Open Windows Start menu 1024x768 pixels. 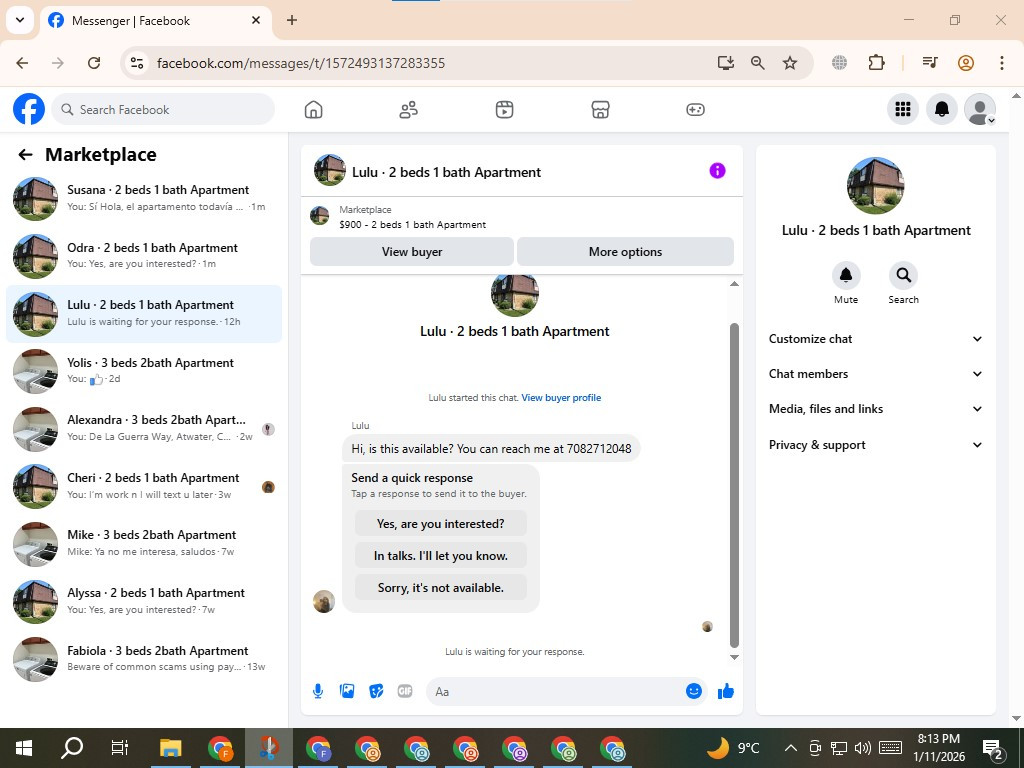(x=24, y=748)
